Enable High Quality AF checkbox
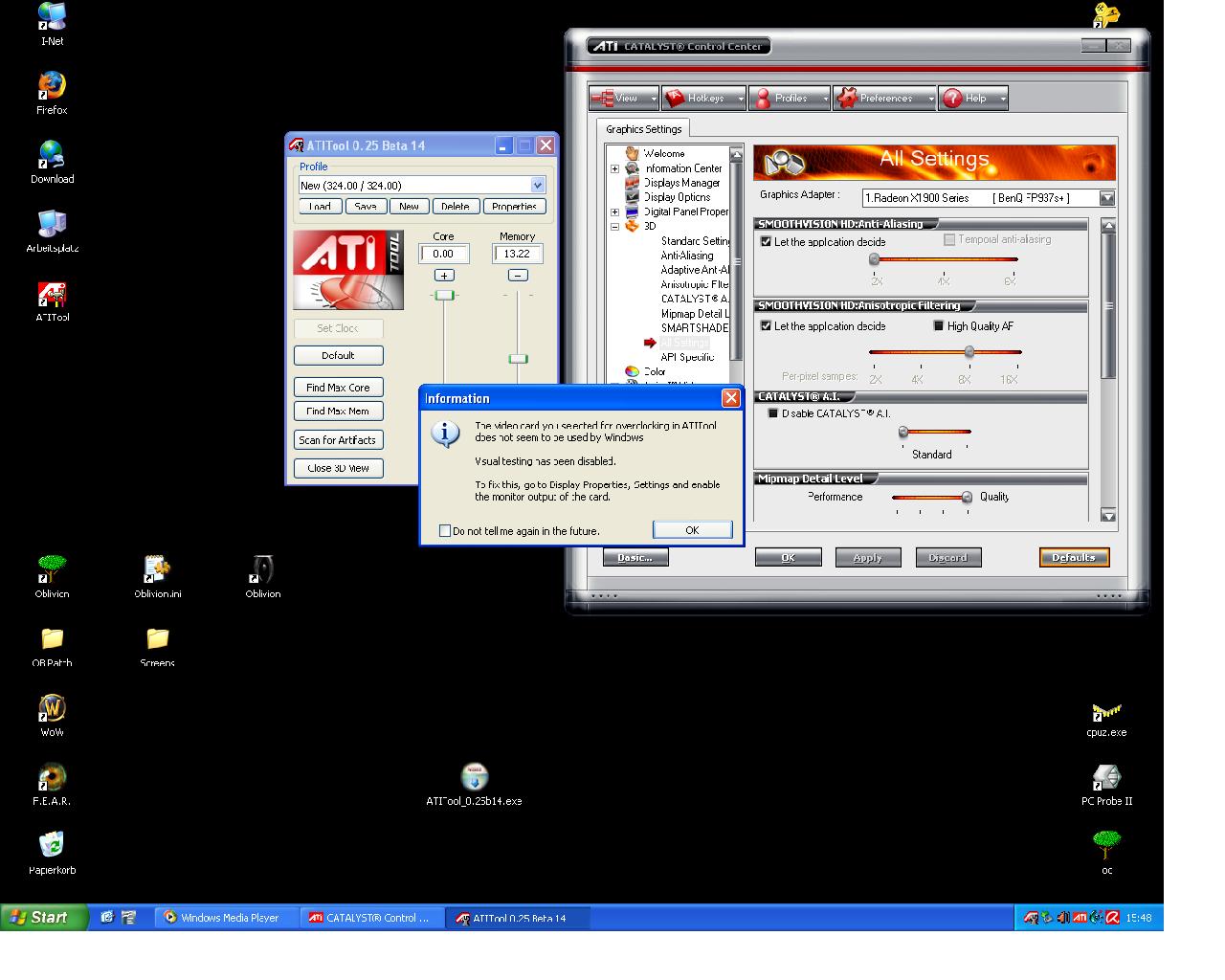The image size is (1225, 980). [939, 326]
